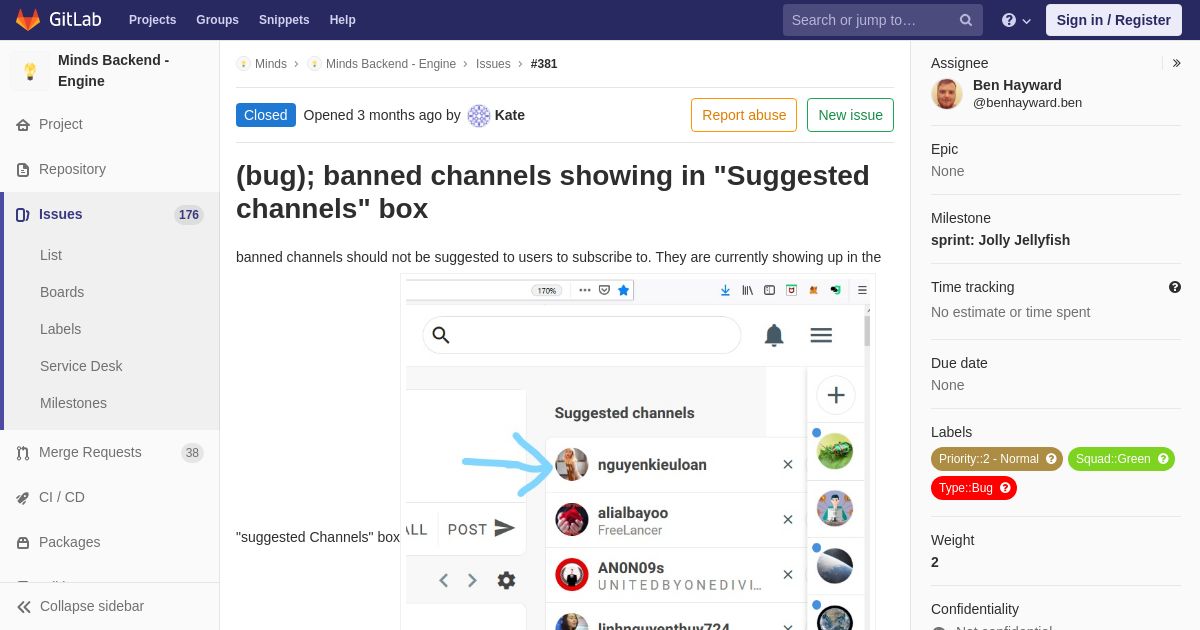Viewport: 1200px width, 630px height.
Task: Click help icon on Type::Bug label
Action: 1005,488
